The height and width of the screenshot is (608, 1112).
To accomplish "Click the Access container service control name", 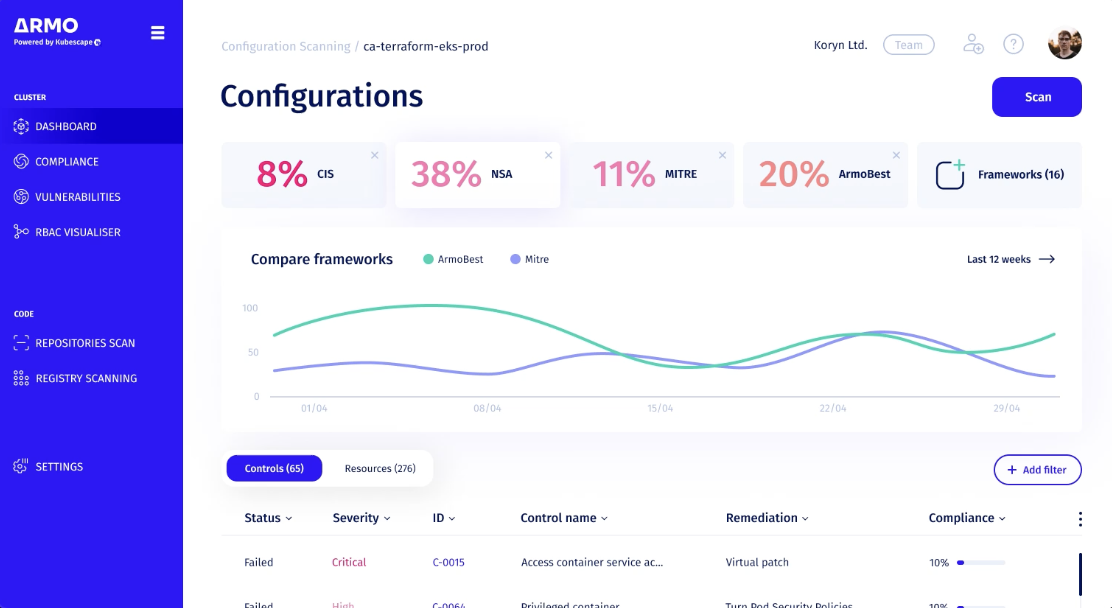I will point(591,562).
